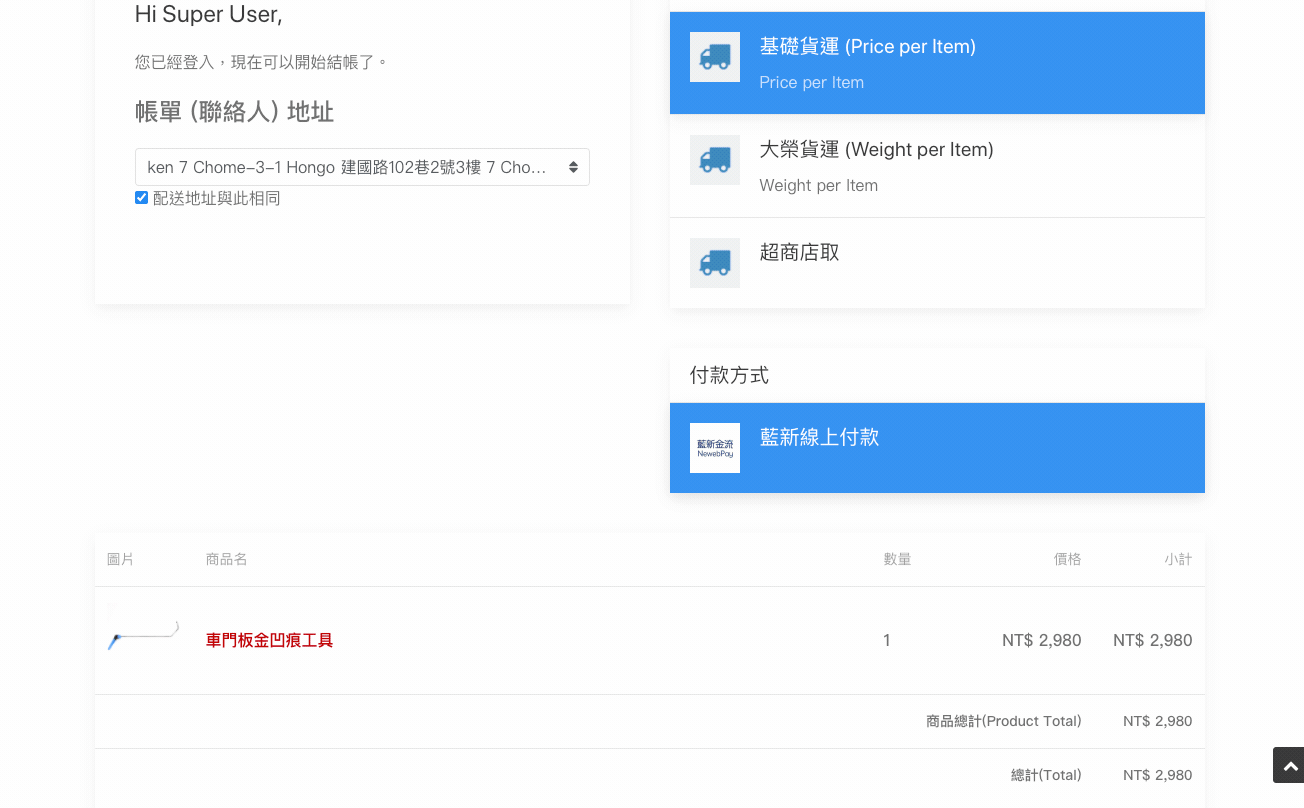Uncheck the 配送地址與此相同 checkbox

(x=141, y=198)
